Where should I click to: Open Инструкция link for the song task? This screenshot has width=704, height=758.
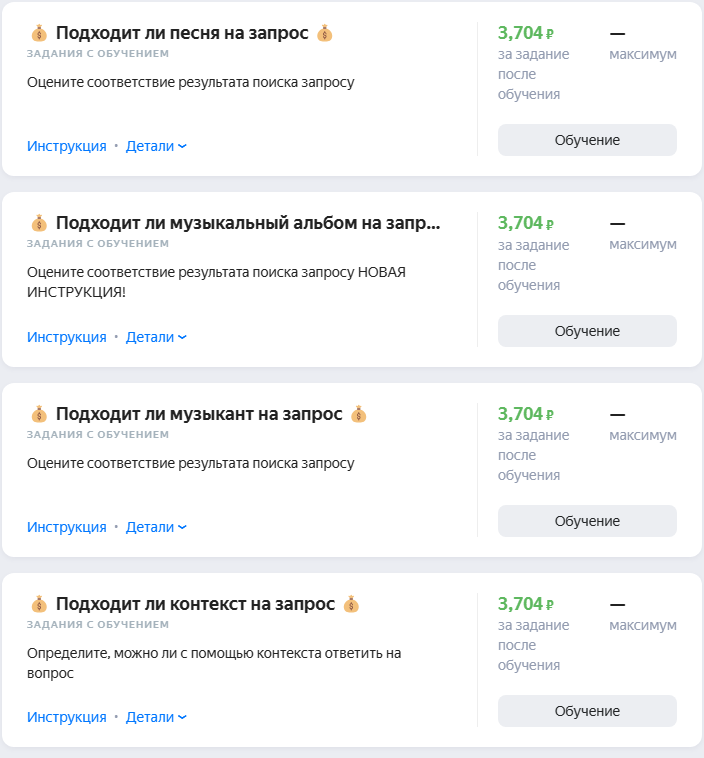[66, 146]
